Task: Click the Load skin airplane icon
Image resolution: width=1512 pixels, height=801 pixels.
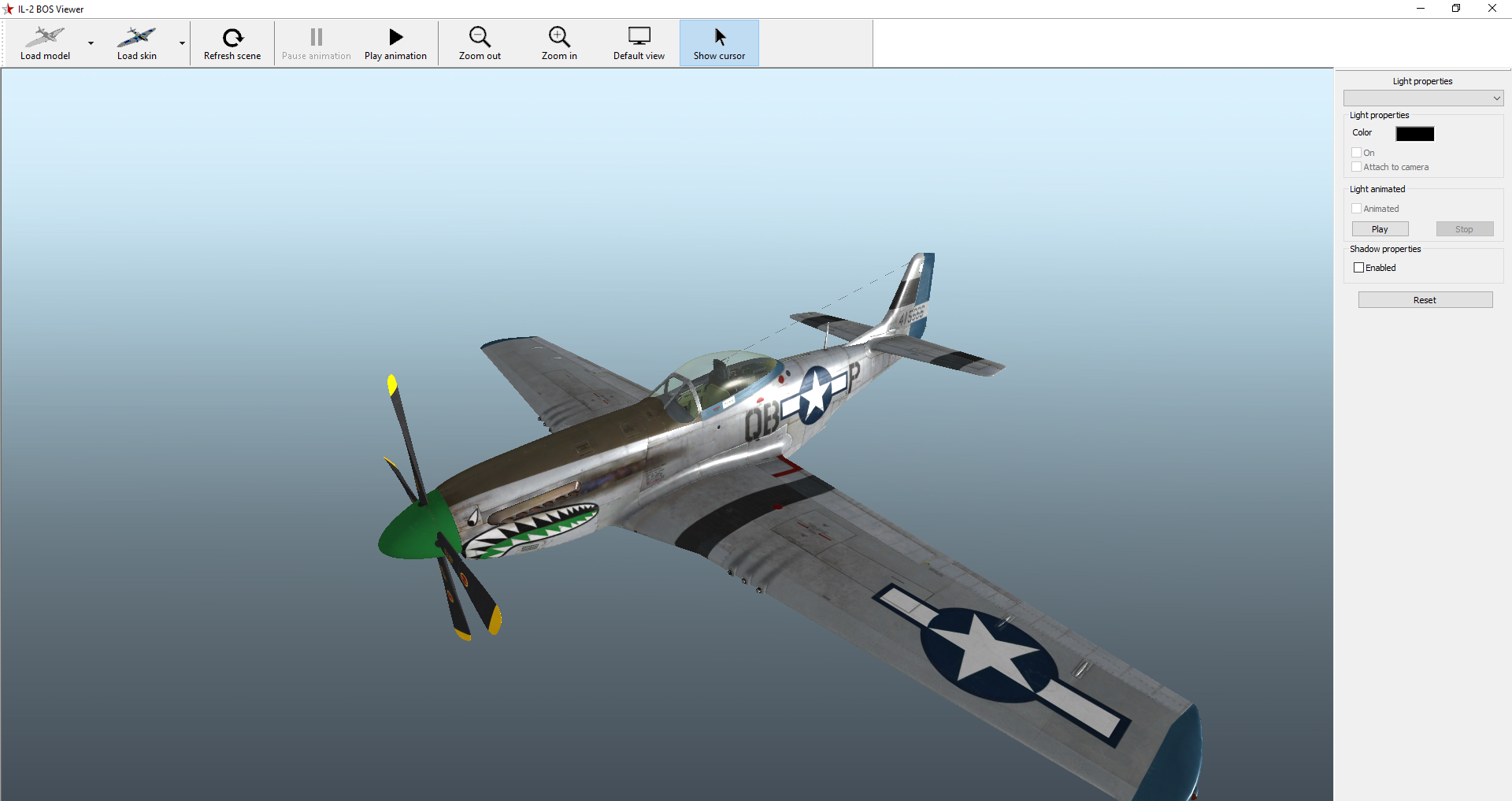Action: tap(136, 37)
